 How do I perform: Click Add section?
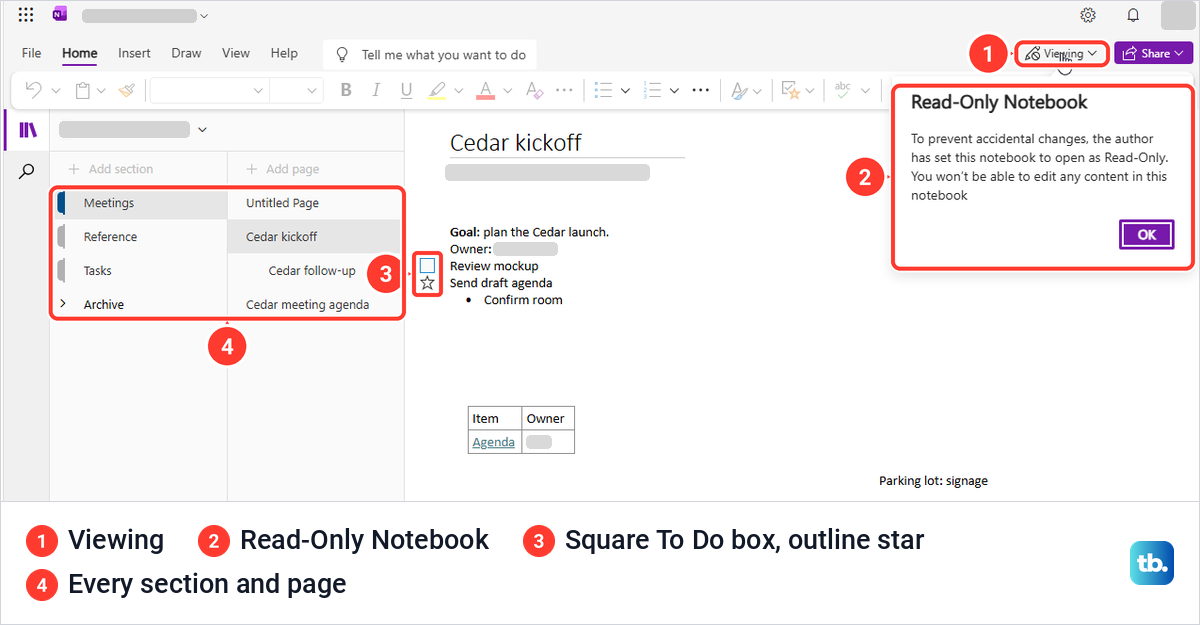(x=110, y=169)
